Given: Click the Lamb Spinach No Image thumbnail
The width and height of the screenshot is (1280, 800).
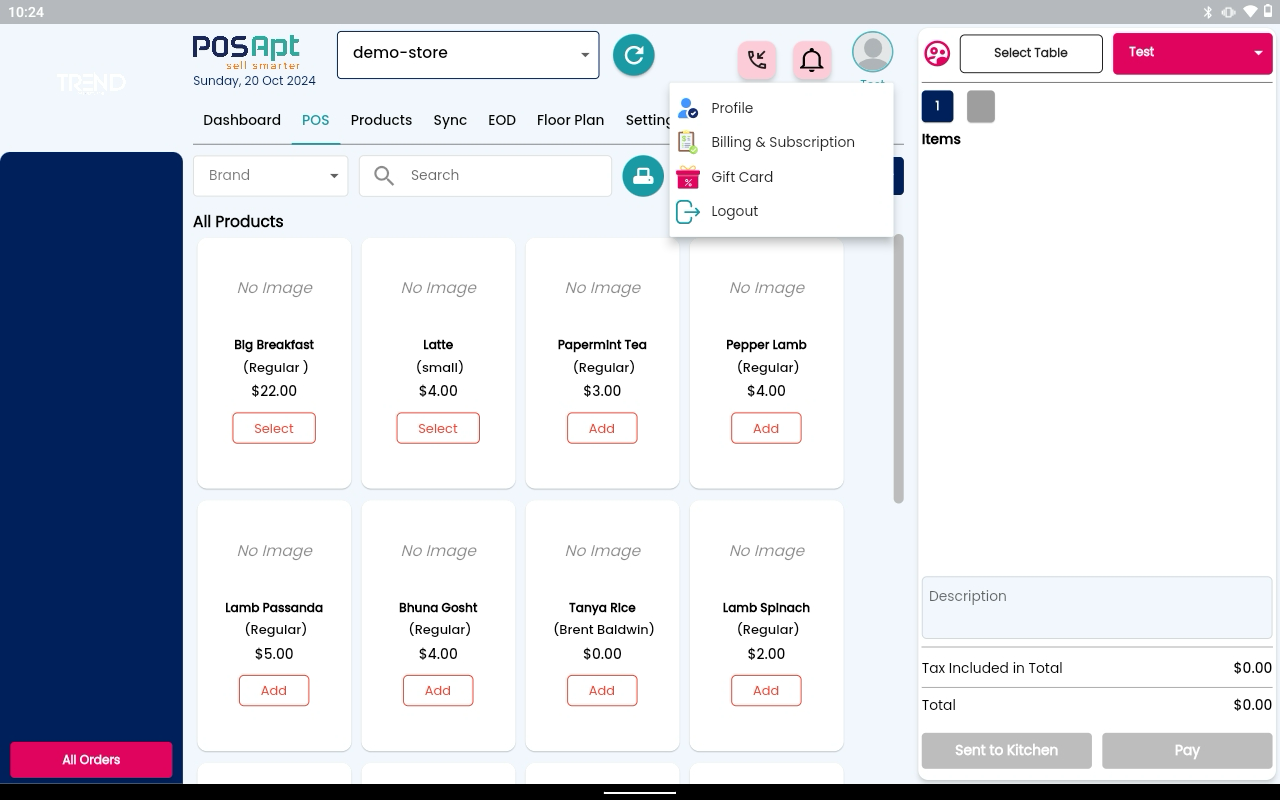Looking at the screenshot, I should 766,551.
